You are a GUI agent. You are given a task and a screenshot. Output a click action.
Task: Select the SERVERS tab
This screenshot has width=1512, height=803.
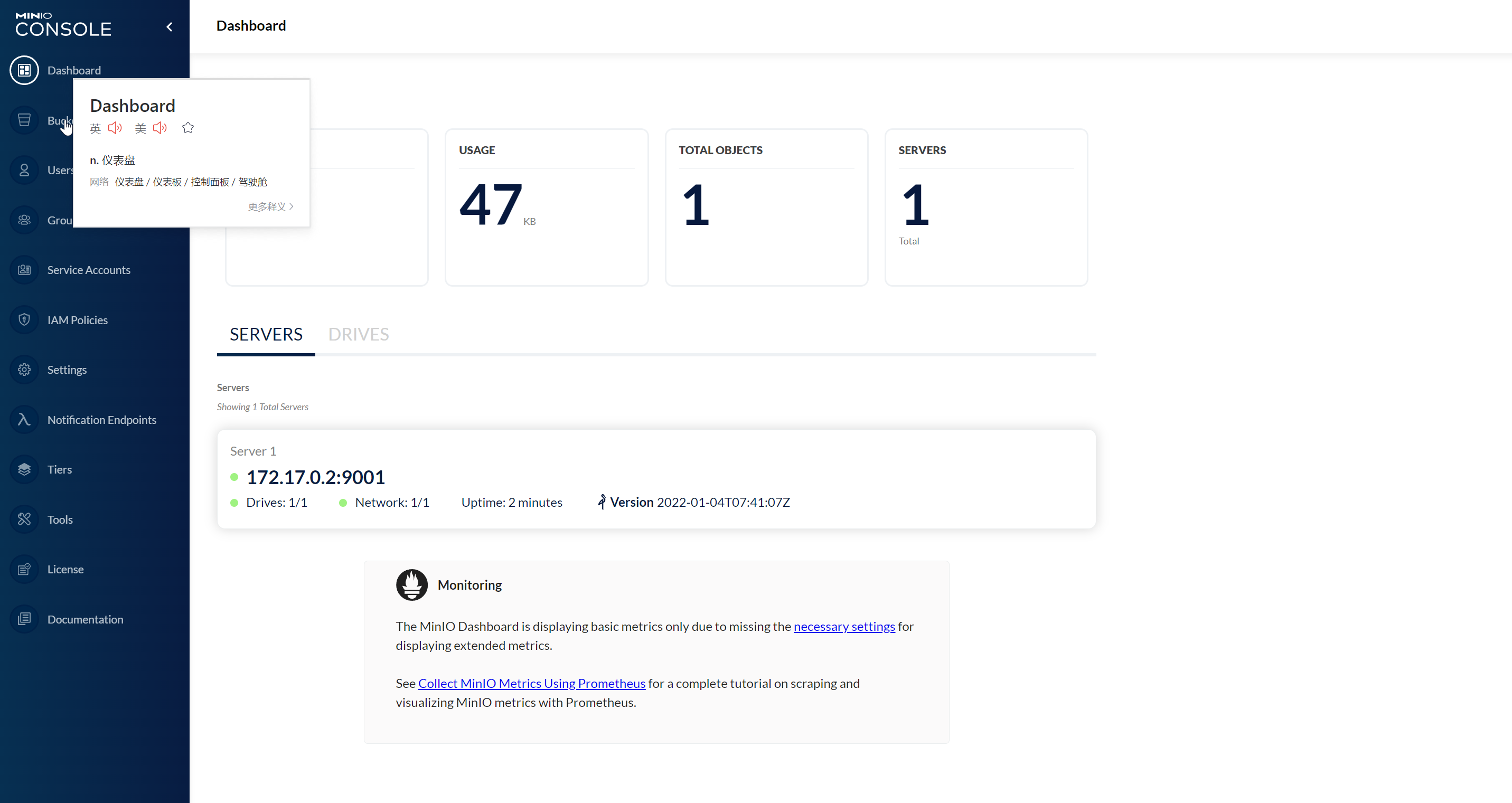click(x=266, y=334)
